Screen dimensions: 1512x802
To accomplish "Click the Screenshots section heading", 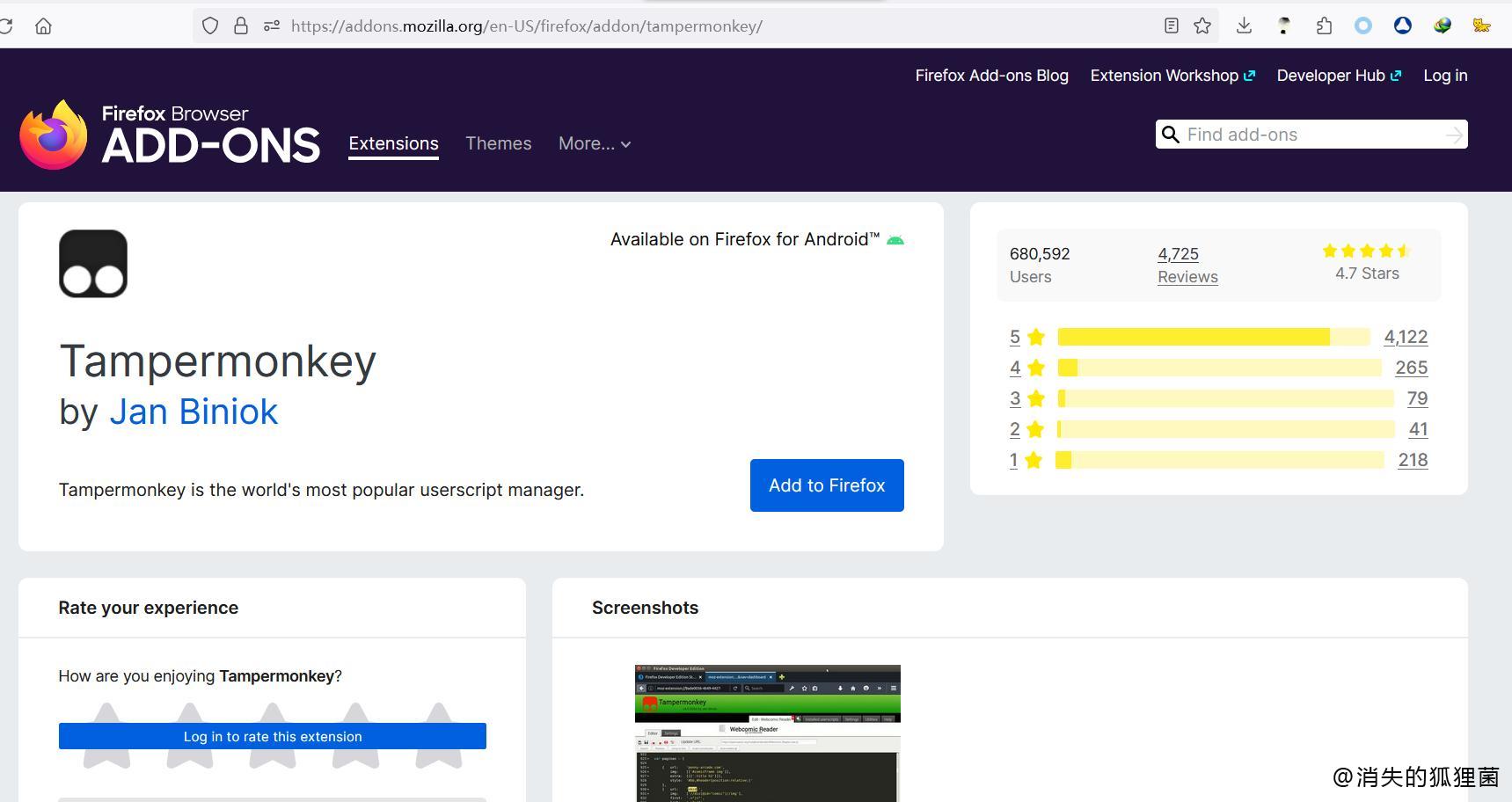I will coord(645,608).
